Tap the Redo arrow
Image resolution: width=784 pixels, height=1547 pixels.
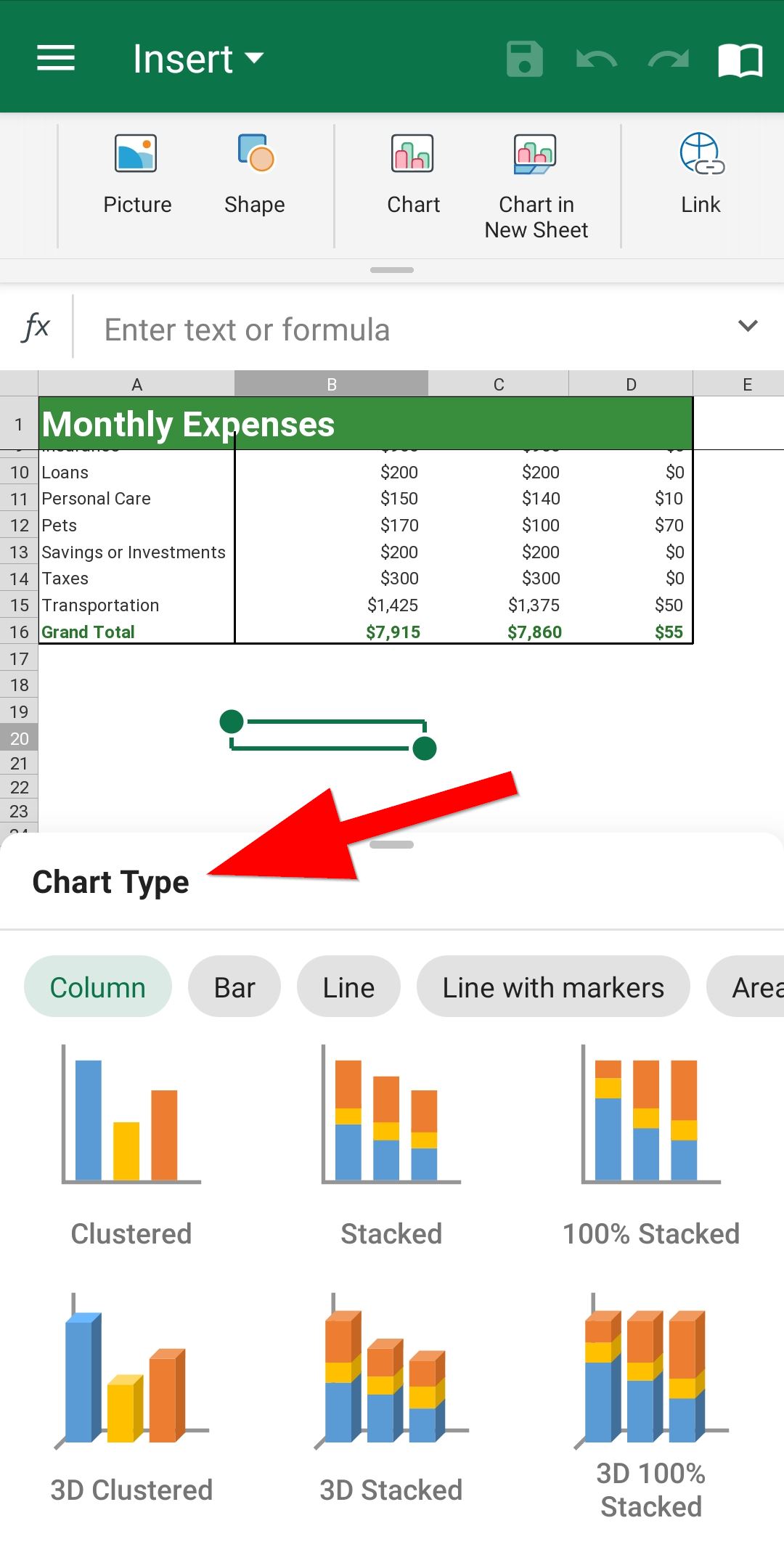click(669, 59)
